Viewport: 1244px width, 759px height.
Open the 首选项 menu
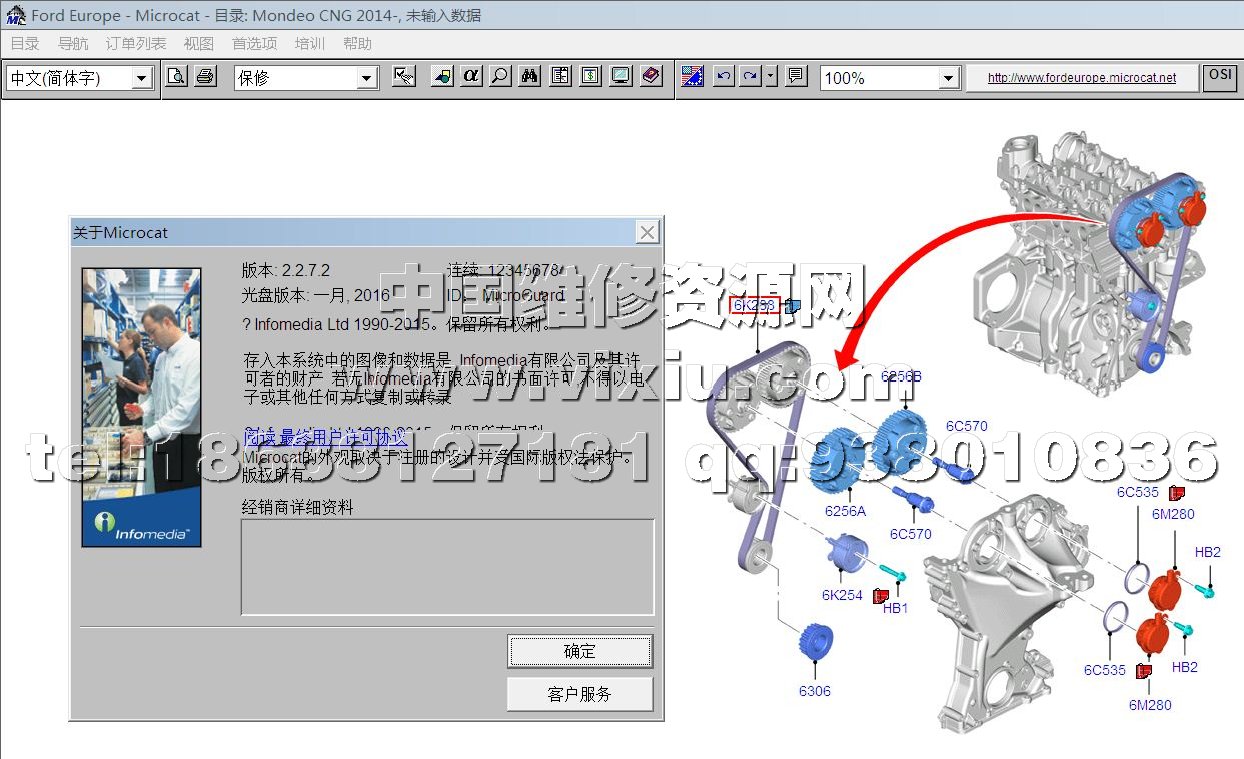[x=254, y=43]
